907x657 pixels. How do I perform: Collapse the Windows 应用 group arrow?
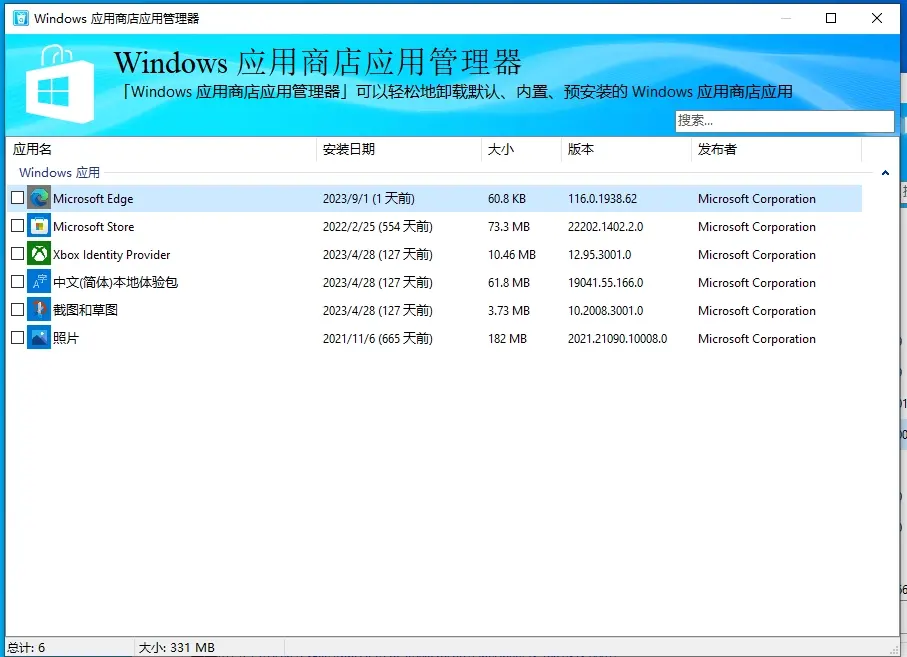pyautogui.click(x=885, y=172)
